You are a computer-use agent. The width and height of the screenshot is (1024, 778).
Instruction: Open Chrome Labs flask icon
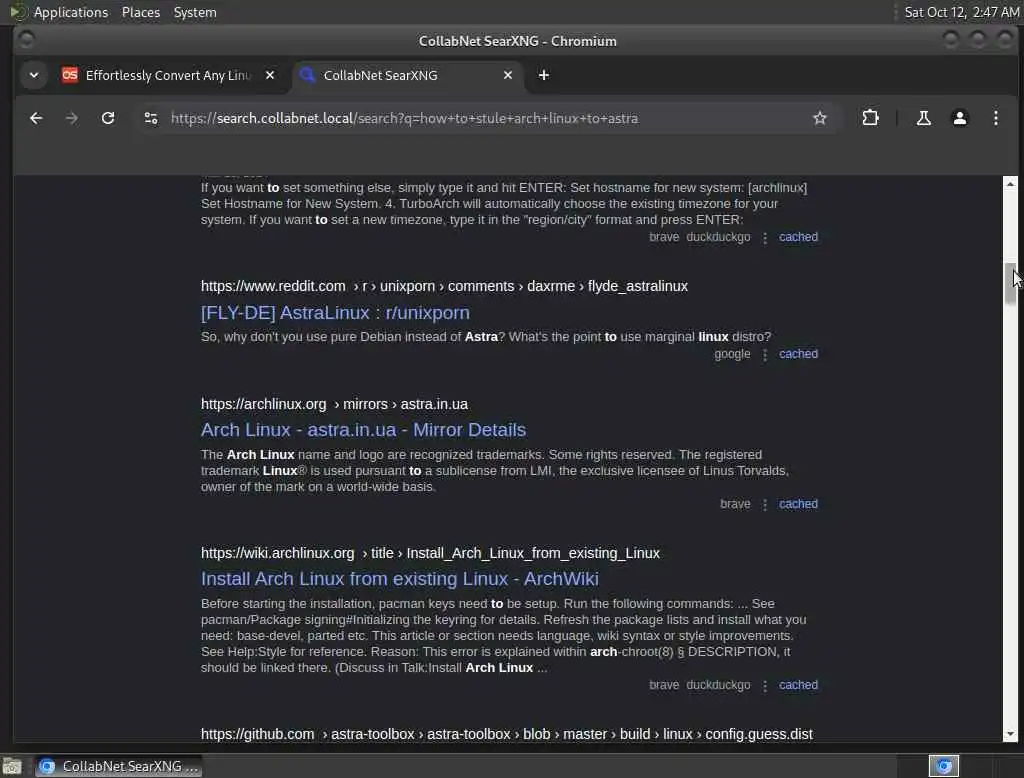pos(923,118)
